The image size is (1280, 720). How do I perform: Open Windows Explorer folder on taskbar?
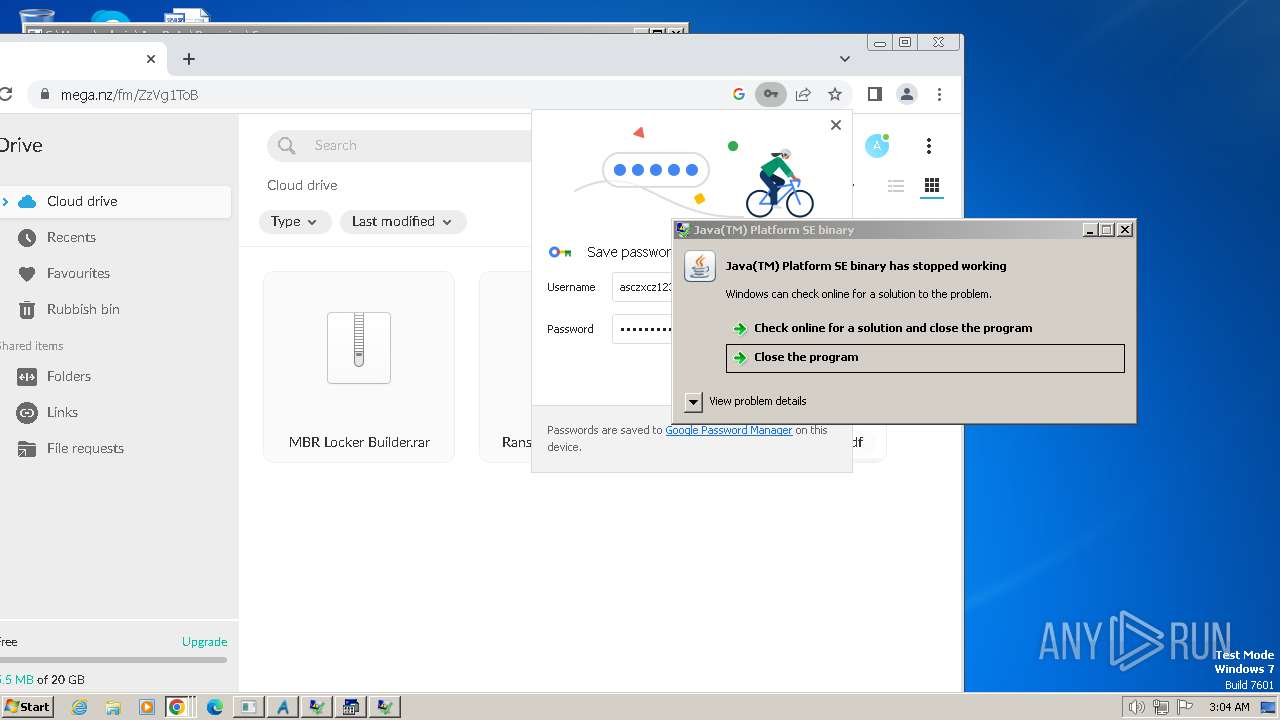pyautogui.click(x=113, y=707)
